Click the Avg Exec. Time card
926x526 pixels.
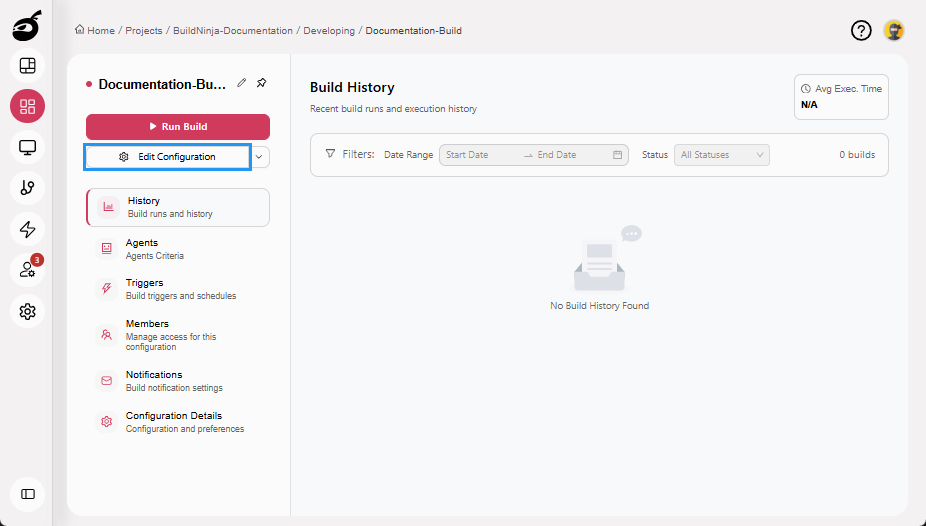[x=841, y=97]
